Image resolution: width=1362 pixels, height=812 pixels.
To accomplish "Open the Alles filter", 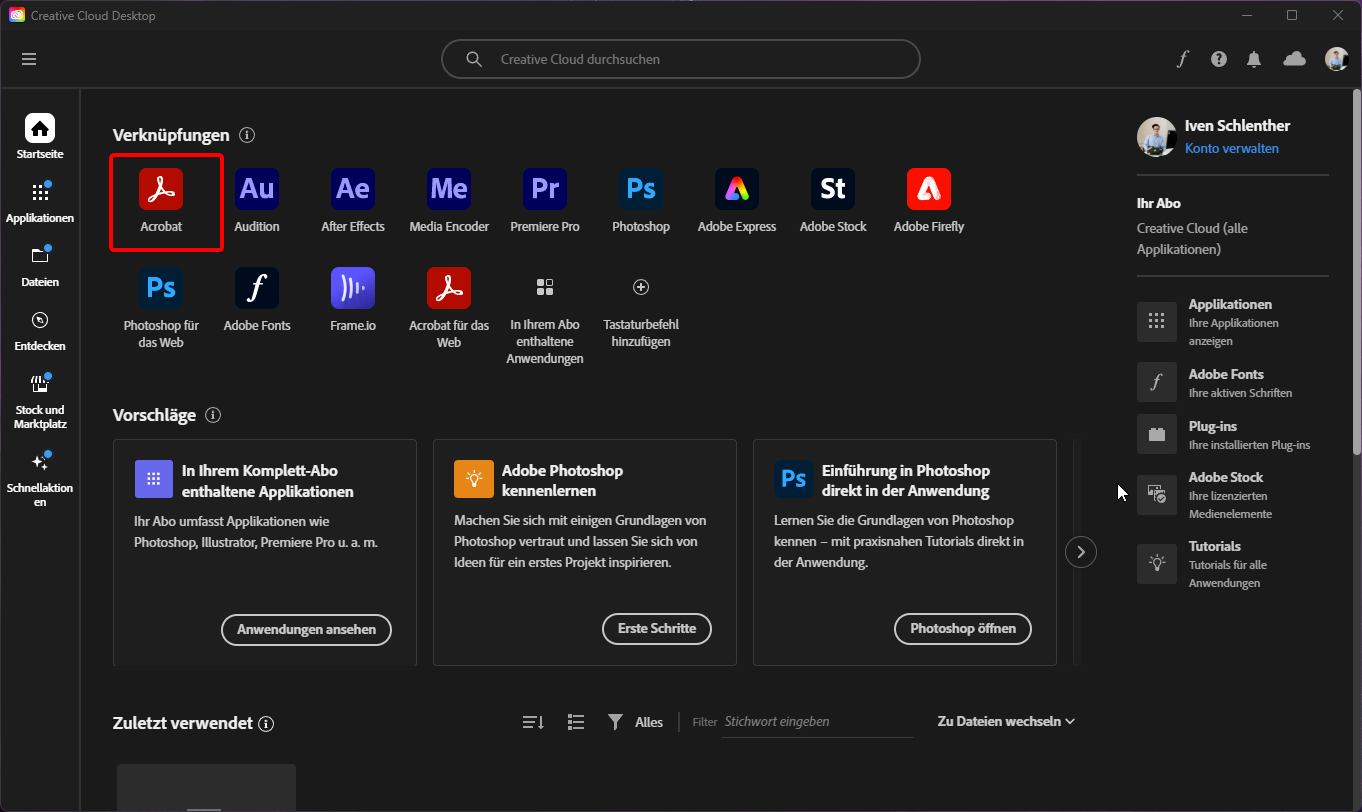I will point(636,722).
